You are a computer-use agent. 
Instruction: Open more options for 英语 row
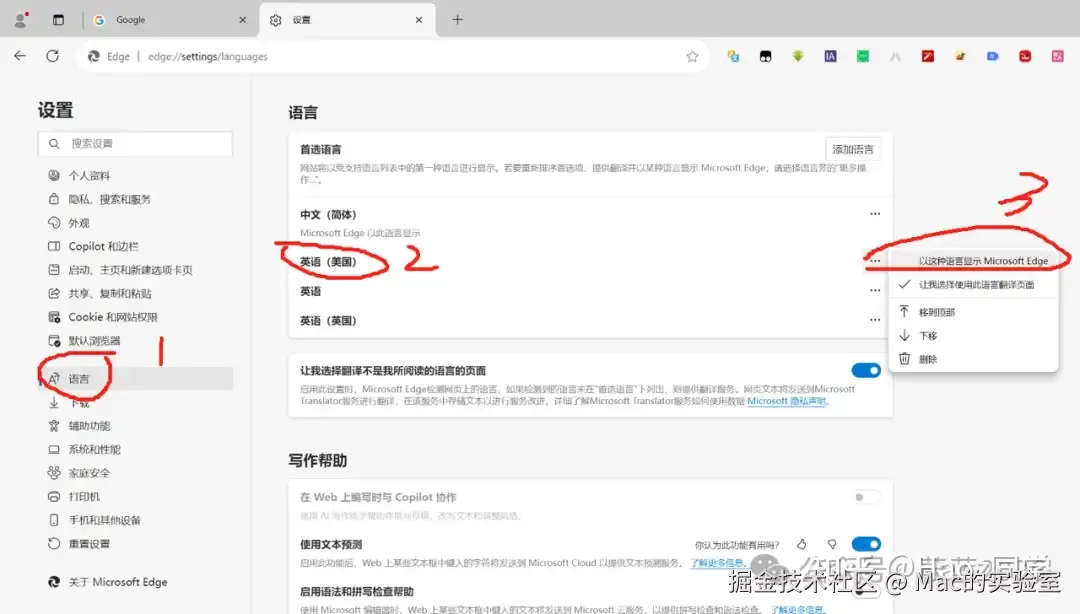point(875,290)
